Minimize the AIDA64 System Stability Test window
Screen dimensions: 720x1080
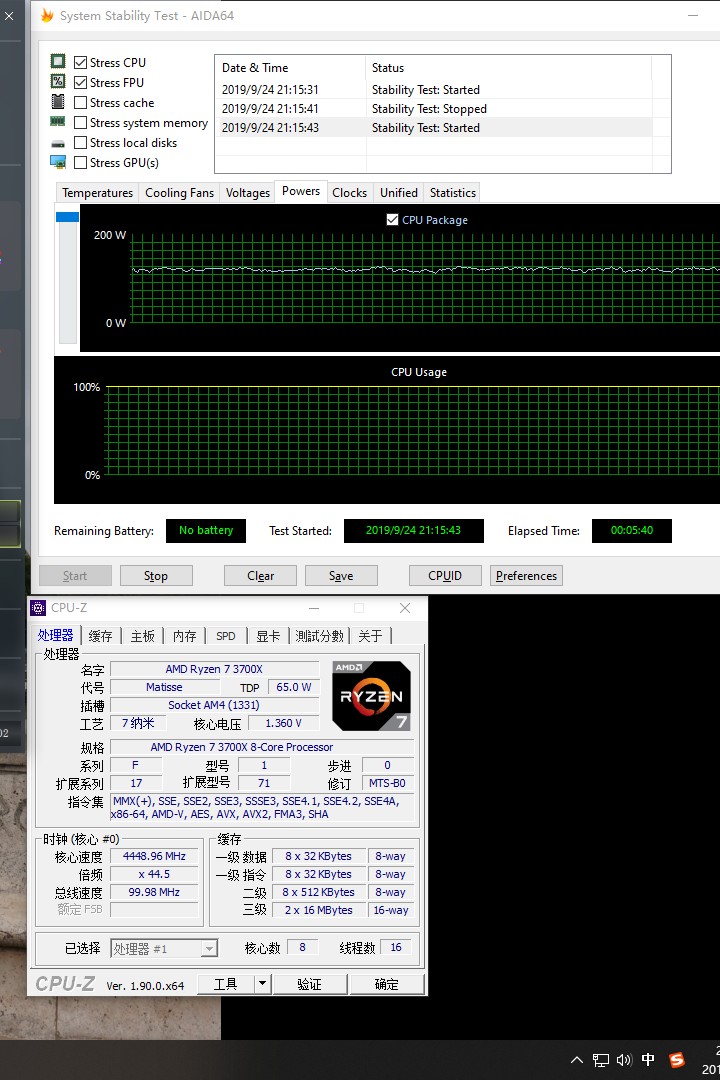(693, 15)
